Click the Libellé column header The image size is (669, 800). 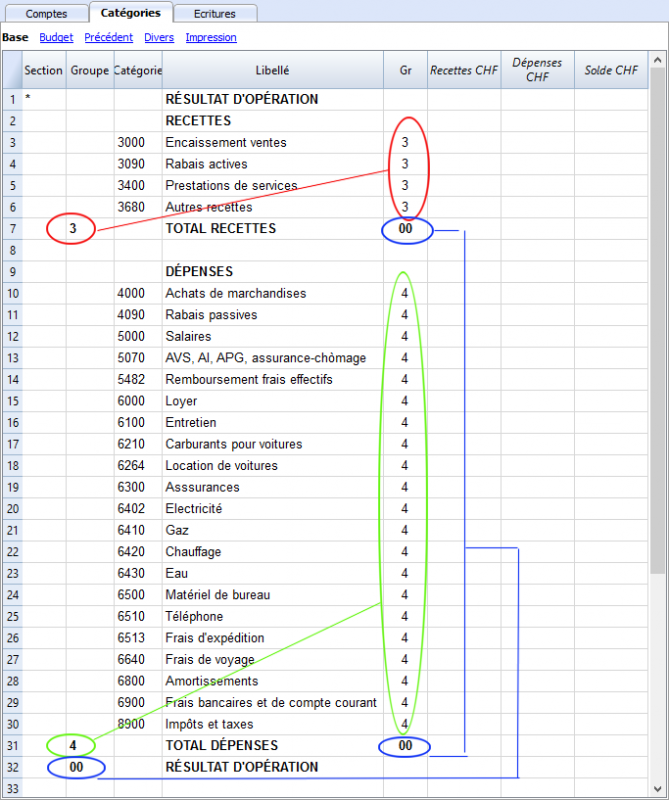click(x=272, y=71)
